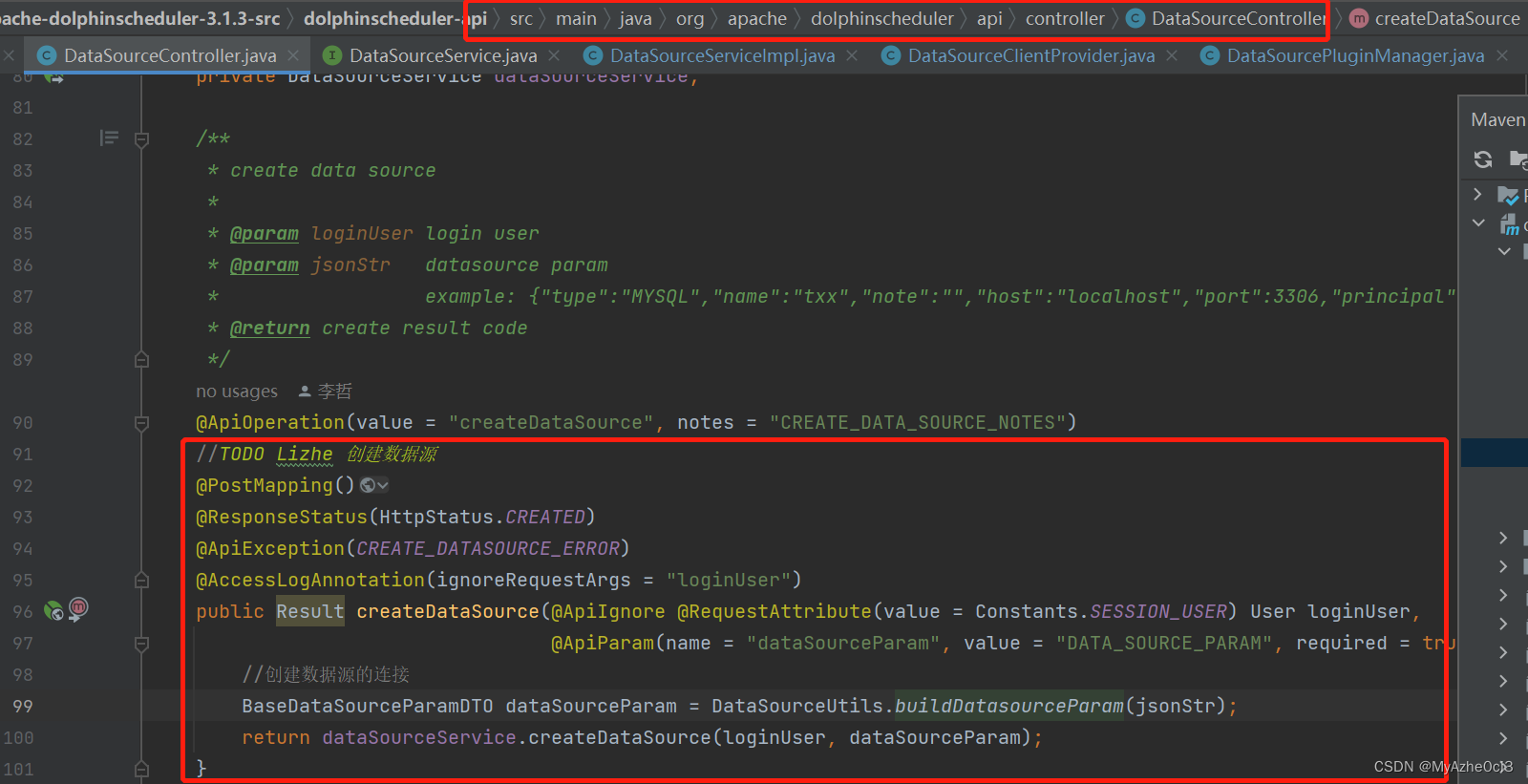Switch to the DataSourcePluginManager.java tab

coord(1355,55)
